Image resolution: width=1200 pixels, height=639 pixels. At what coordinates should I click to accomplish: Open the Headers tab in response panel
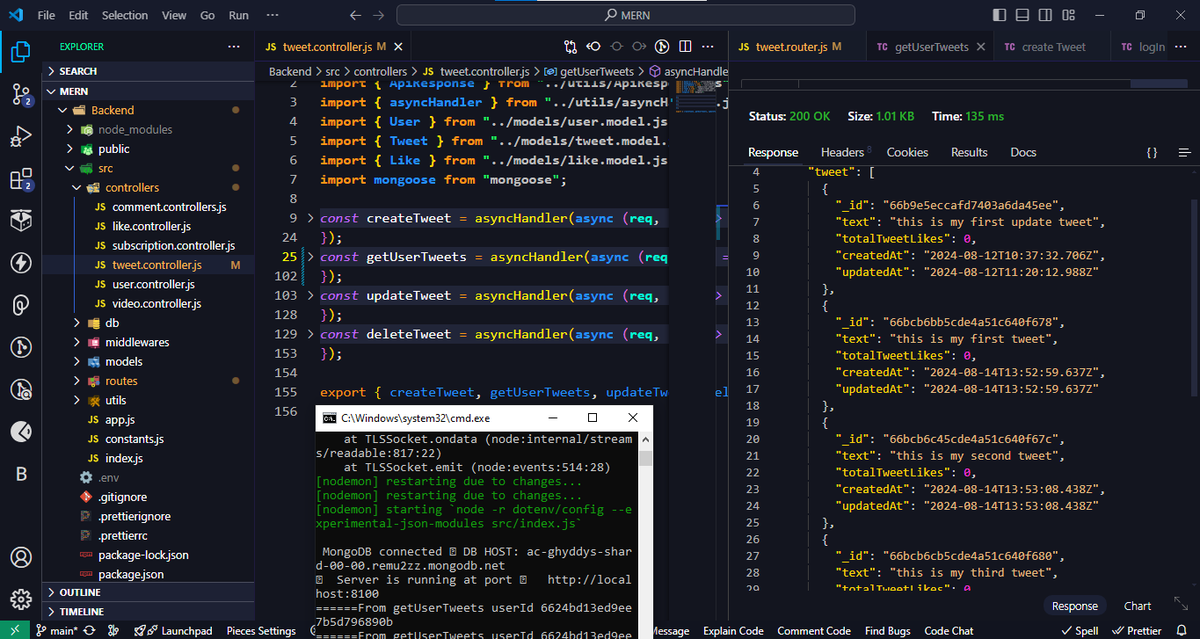[842, 153]
